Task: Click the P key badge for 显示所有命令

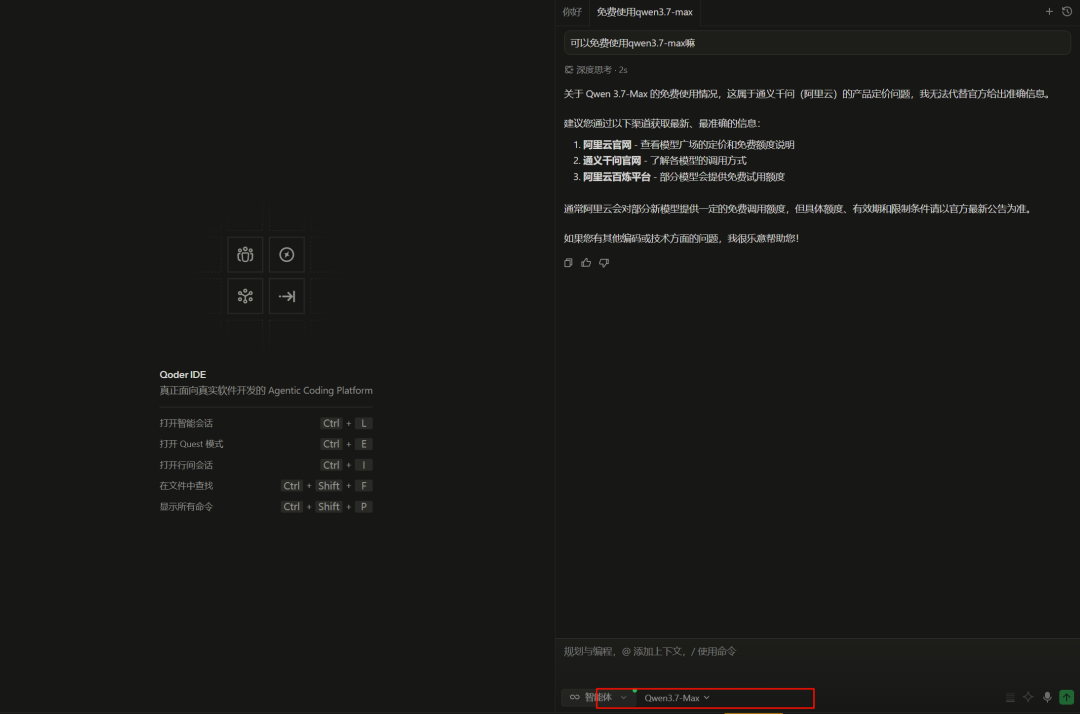Action: click(x=364, y=507)
